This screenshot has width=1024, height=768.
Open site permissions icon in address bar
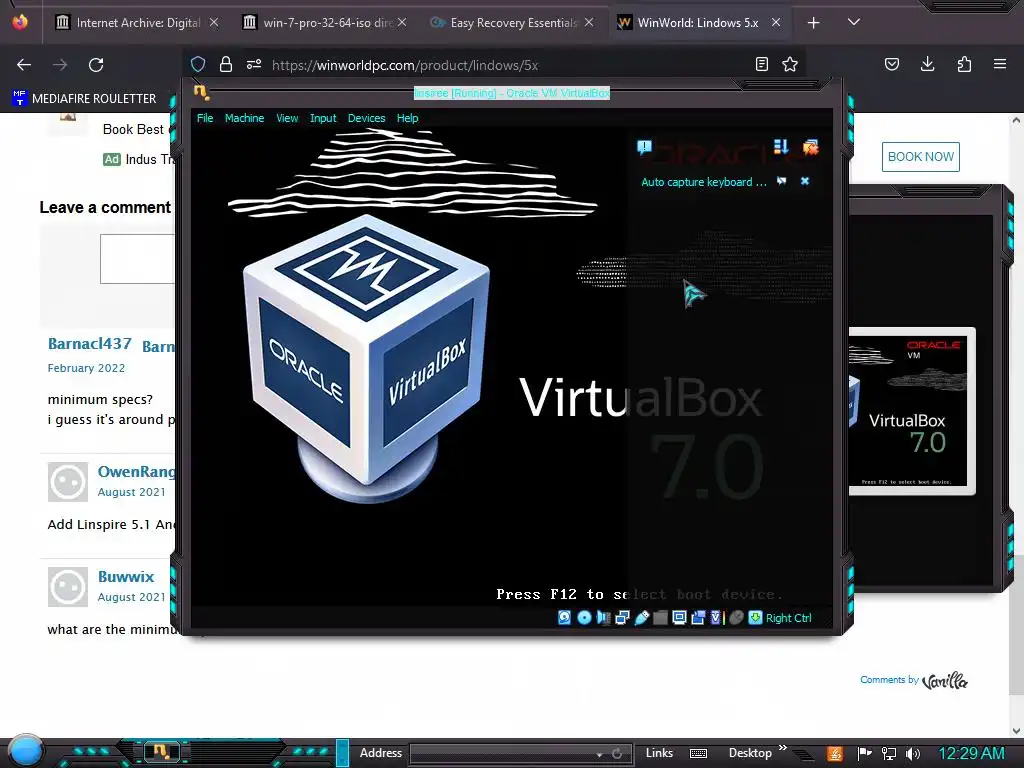[254, 65]
